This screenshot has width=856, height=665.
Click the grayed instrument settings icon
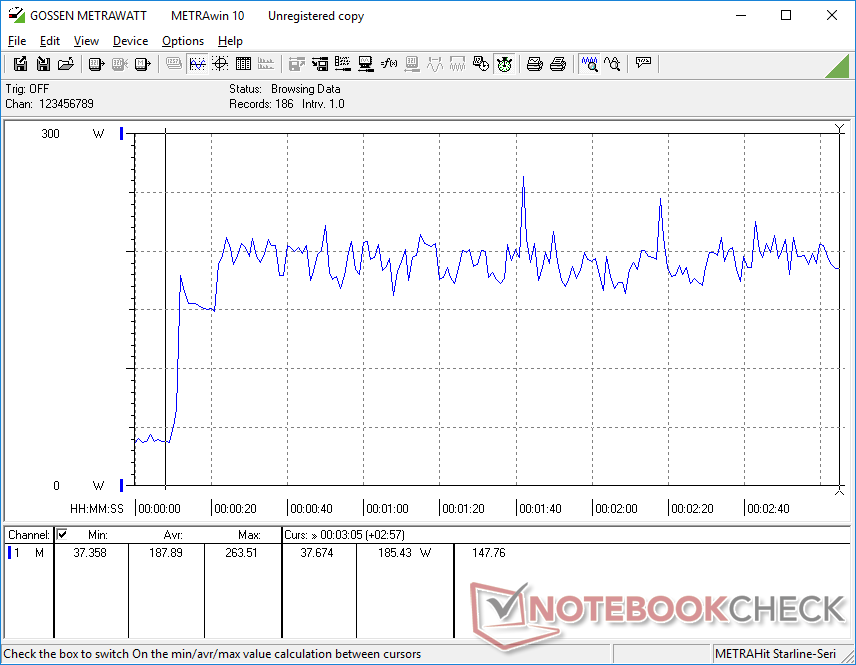click(412, 64)
